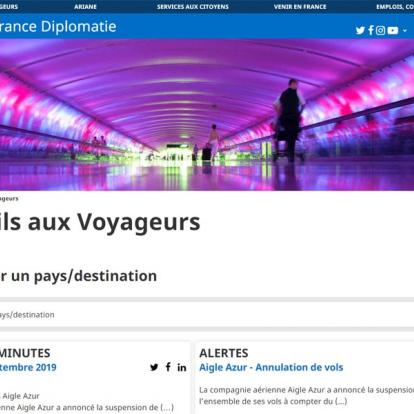This screenshot has width=414, height=414.
Task: Share the news item on LinkedIn
Action: coord(182,367)
